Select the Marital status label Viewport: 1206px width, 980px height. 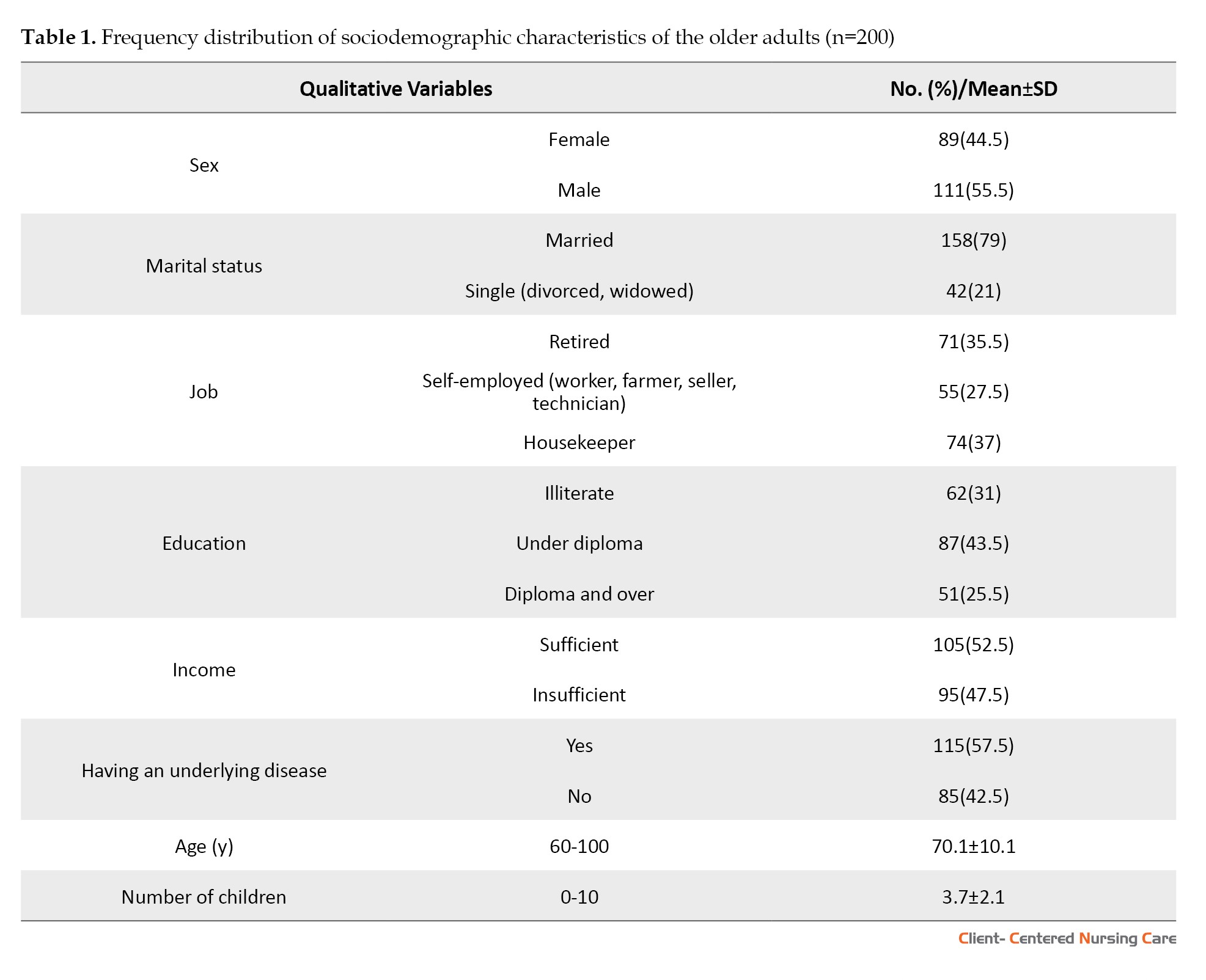(204, 266)
